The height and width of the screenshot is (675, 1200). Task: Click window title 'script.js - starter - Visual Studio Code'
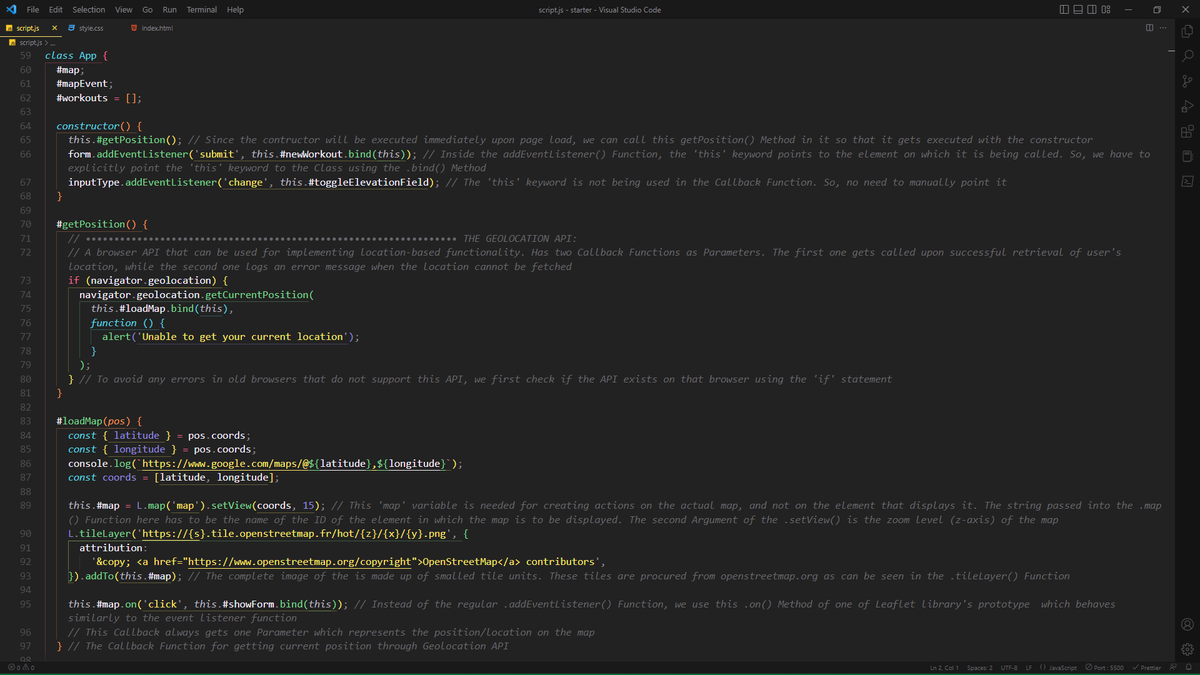point(599,10)
